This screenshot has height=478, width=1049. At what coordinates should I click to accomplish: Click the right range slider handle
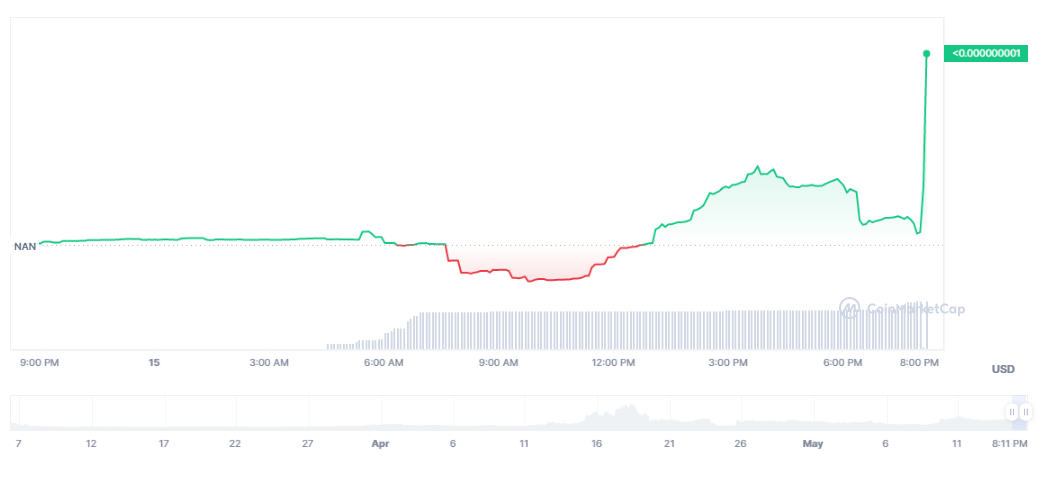[x=1026, y=412]
